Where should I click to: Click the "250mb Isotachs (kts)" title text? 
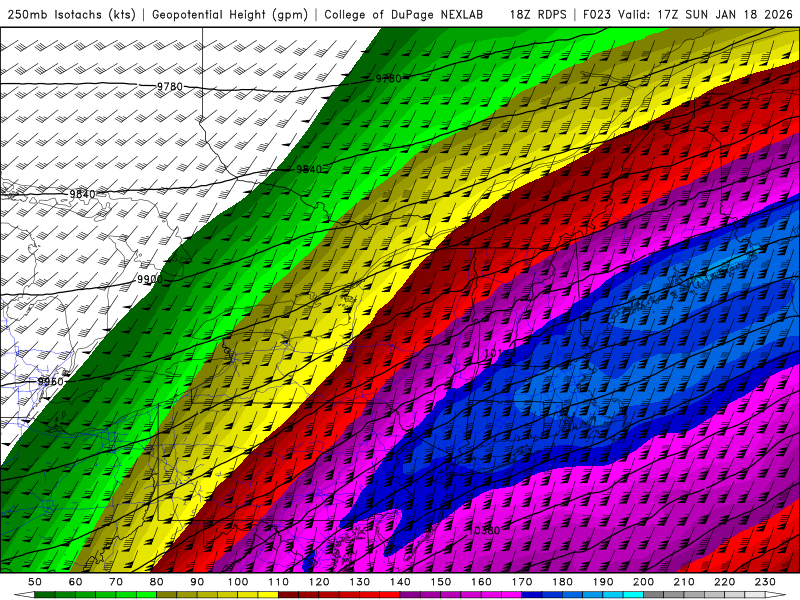pos(71,14)
